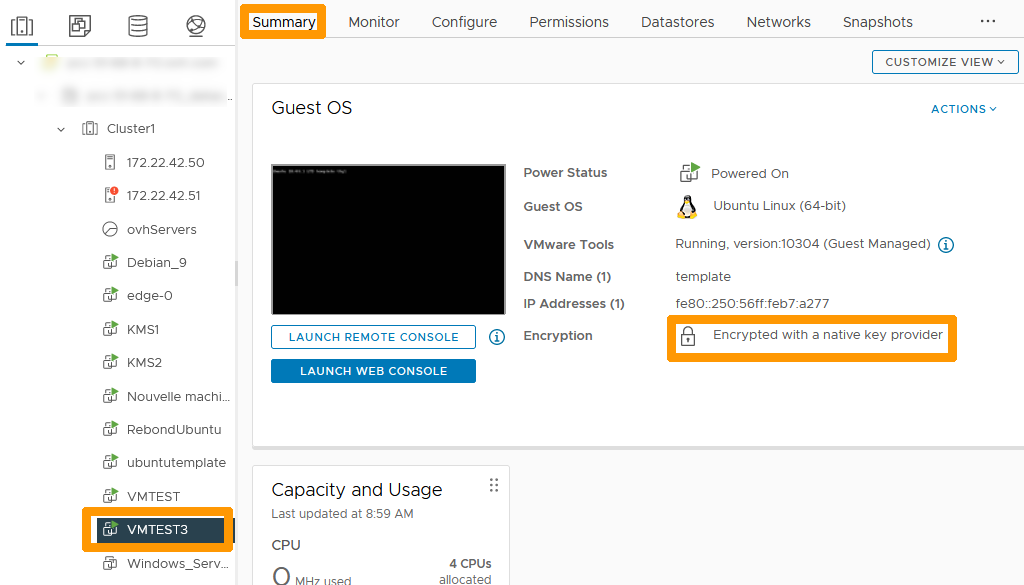Click the Ubuntu Linux penguin guest OS icon
Screen dimensions: 1024x585
pos(687,208)
